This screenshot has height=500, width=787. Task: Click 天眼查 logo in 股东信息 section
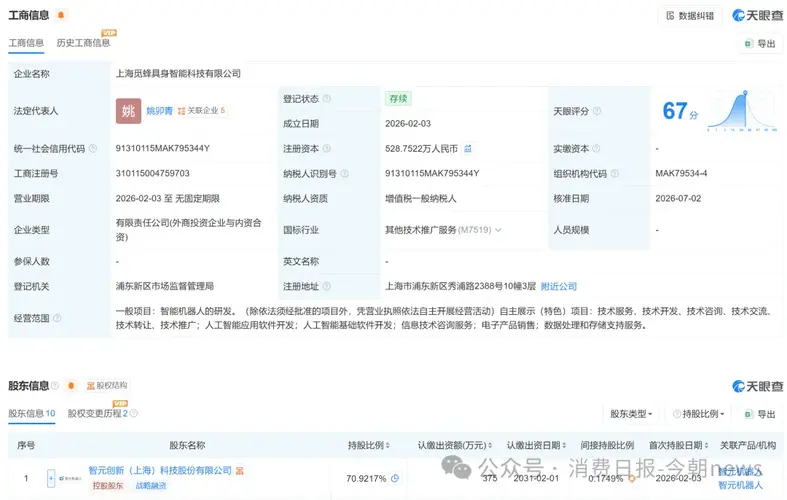pyautogui.click(x=757, y=387)
